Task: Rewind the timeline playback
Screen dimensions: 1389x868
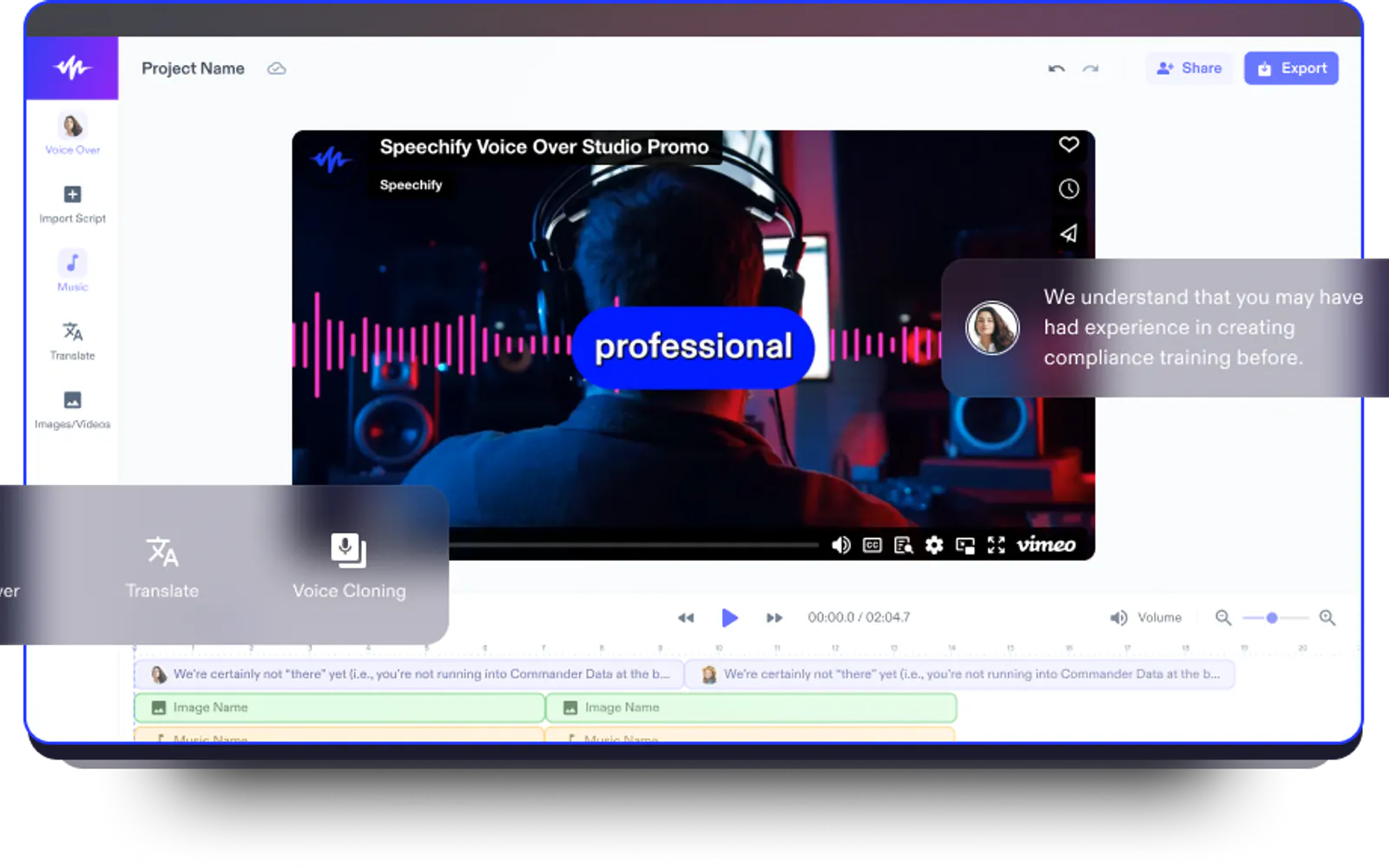Action: [x=686, y=618]
